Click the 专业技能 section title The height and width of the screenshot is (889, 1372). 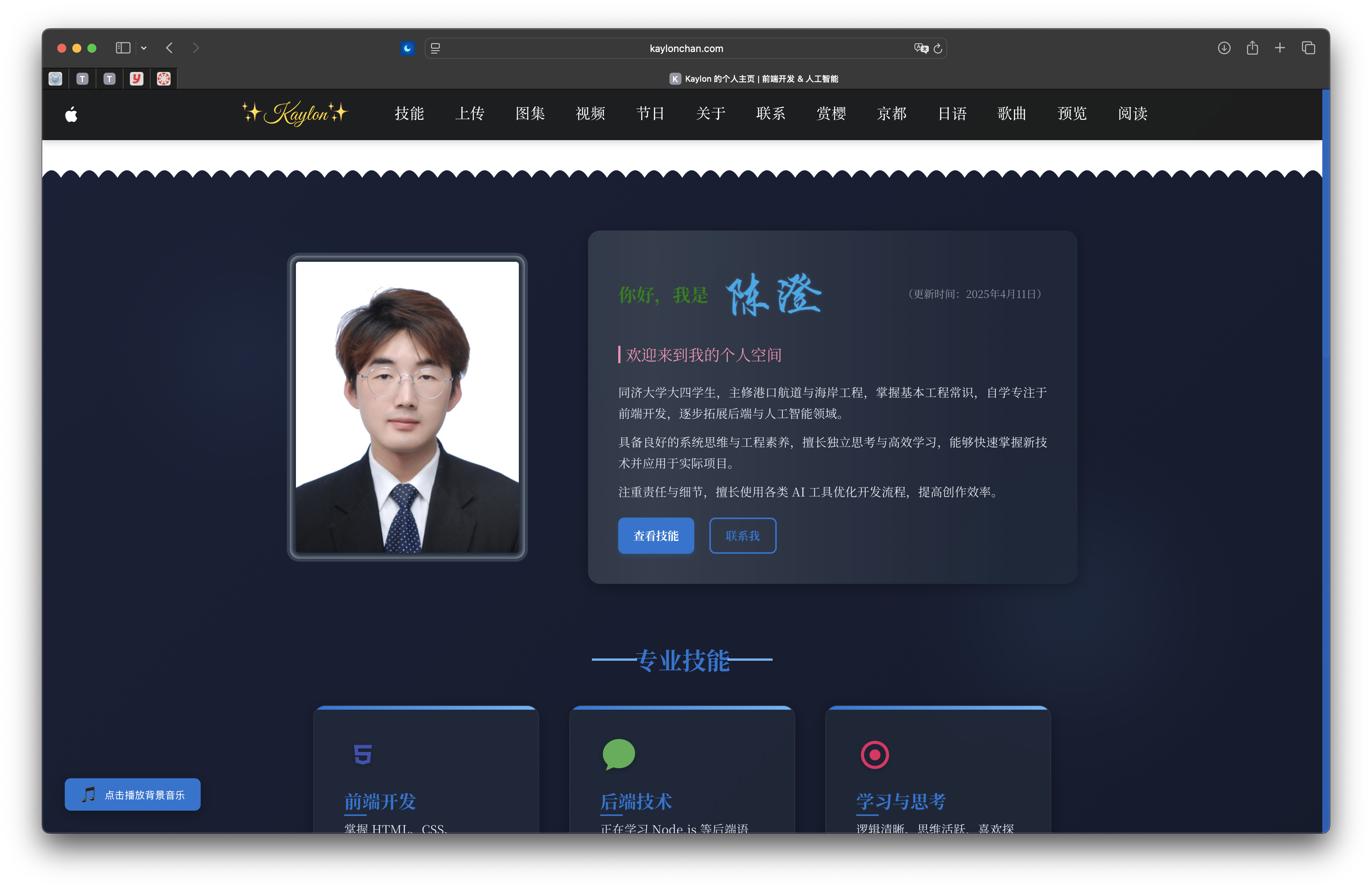tap(683, 660)
